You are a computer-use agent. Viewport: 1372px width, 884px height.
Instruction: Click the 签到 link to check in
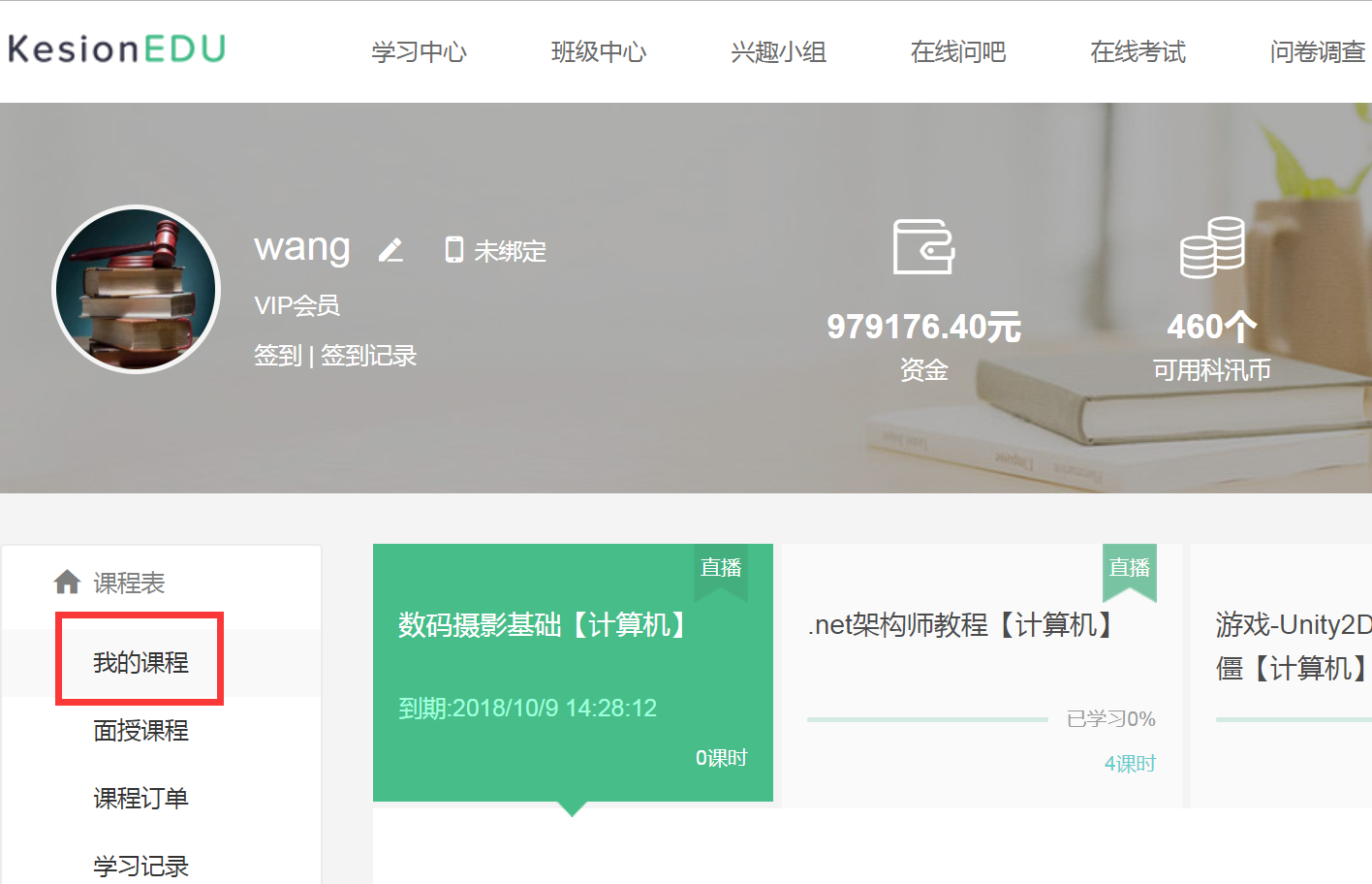point(277,356)
